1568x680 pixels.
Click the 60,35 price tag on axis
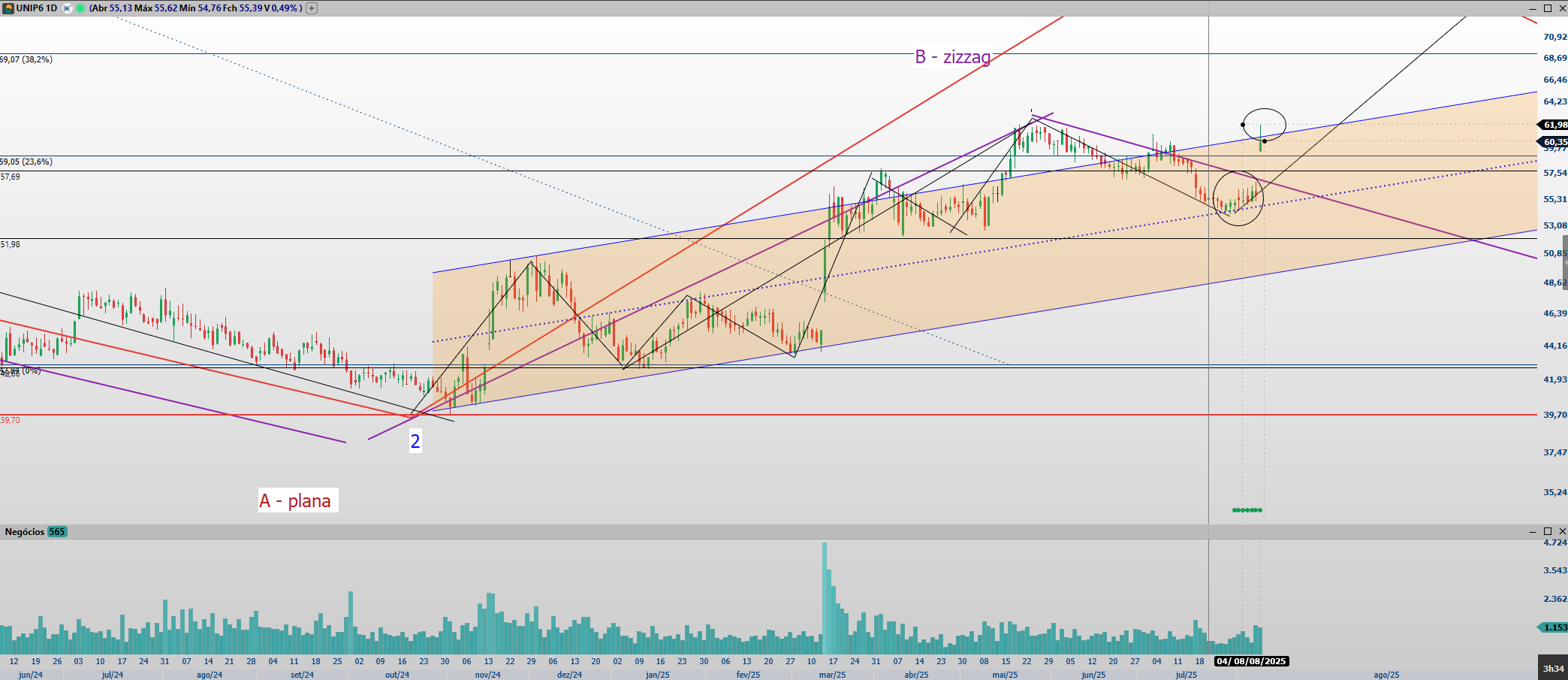tap(1554, 141)
